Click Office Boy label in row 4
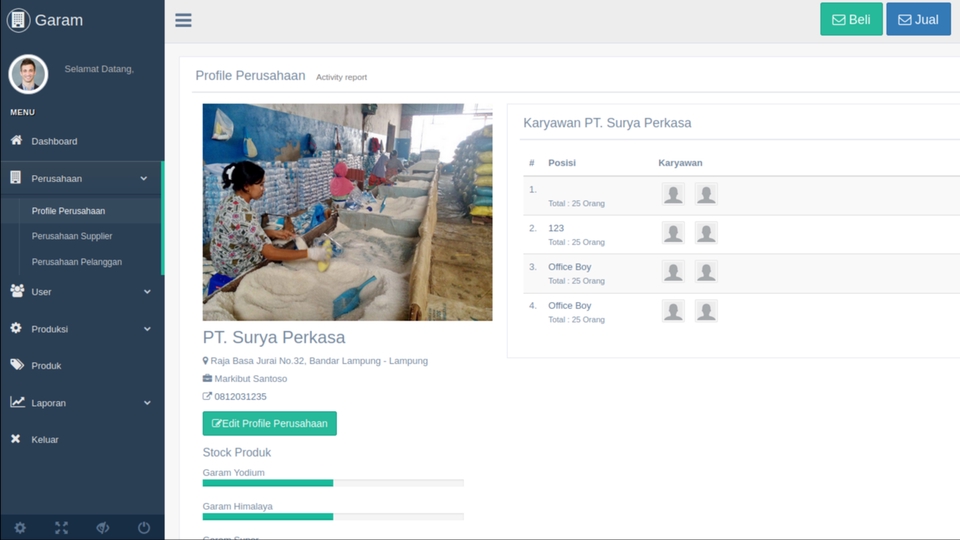960x540 pixels. coord(569,306)
